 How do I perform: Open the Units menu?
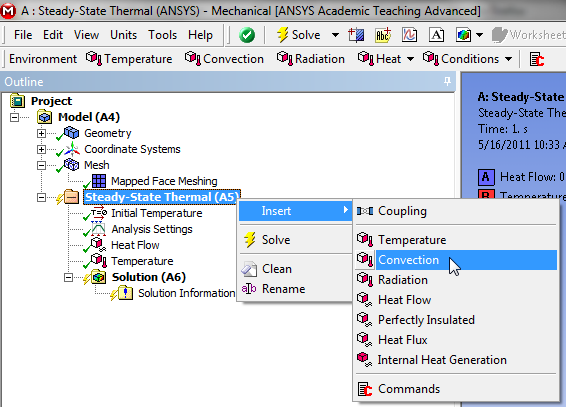click(123, 35)
